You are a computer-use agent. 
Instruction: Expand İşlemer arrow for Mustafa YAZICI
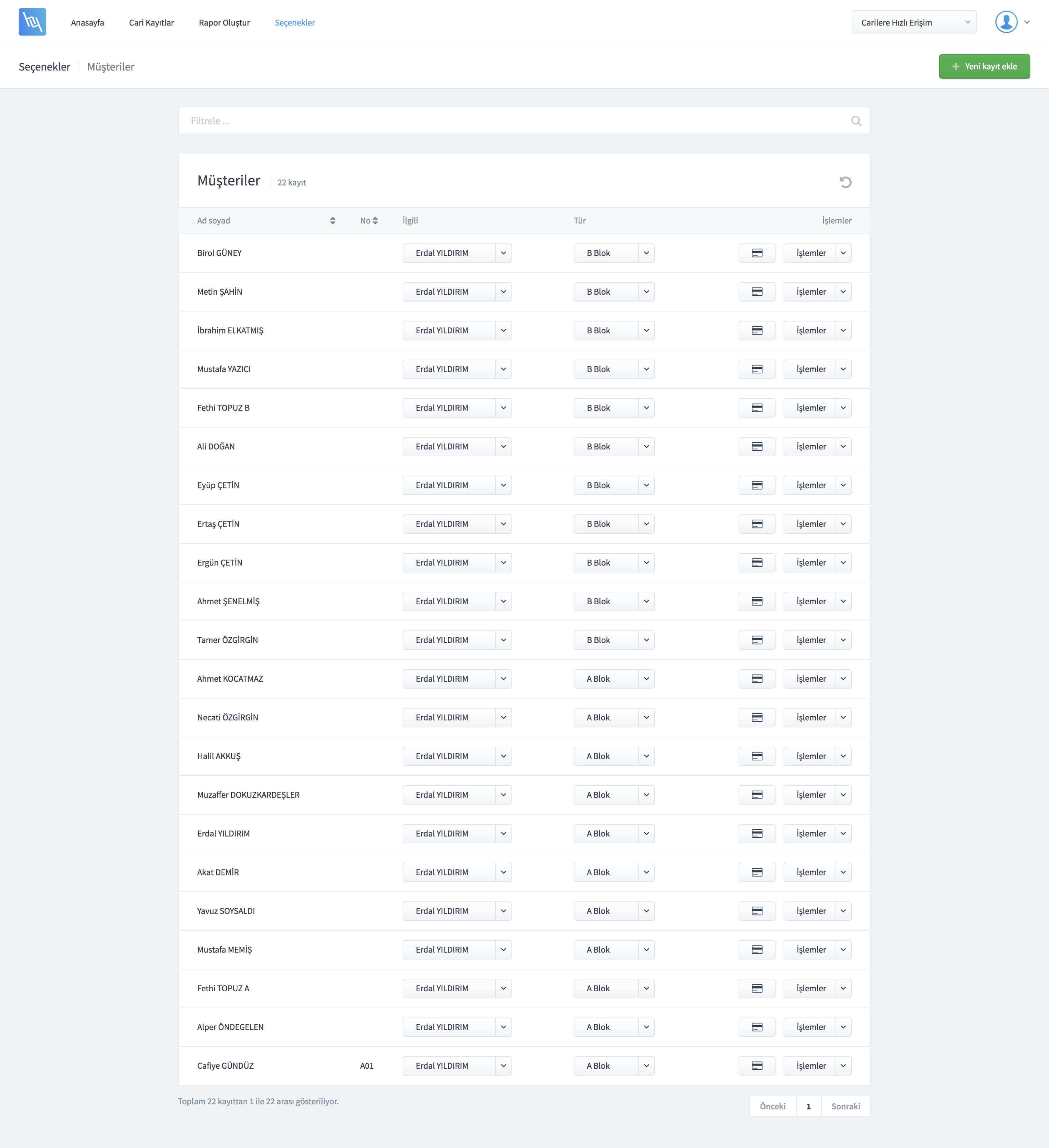(x=843, y=370)
